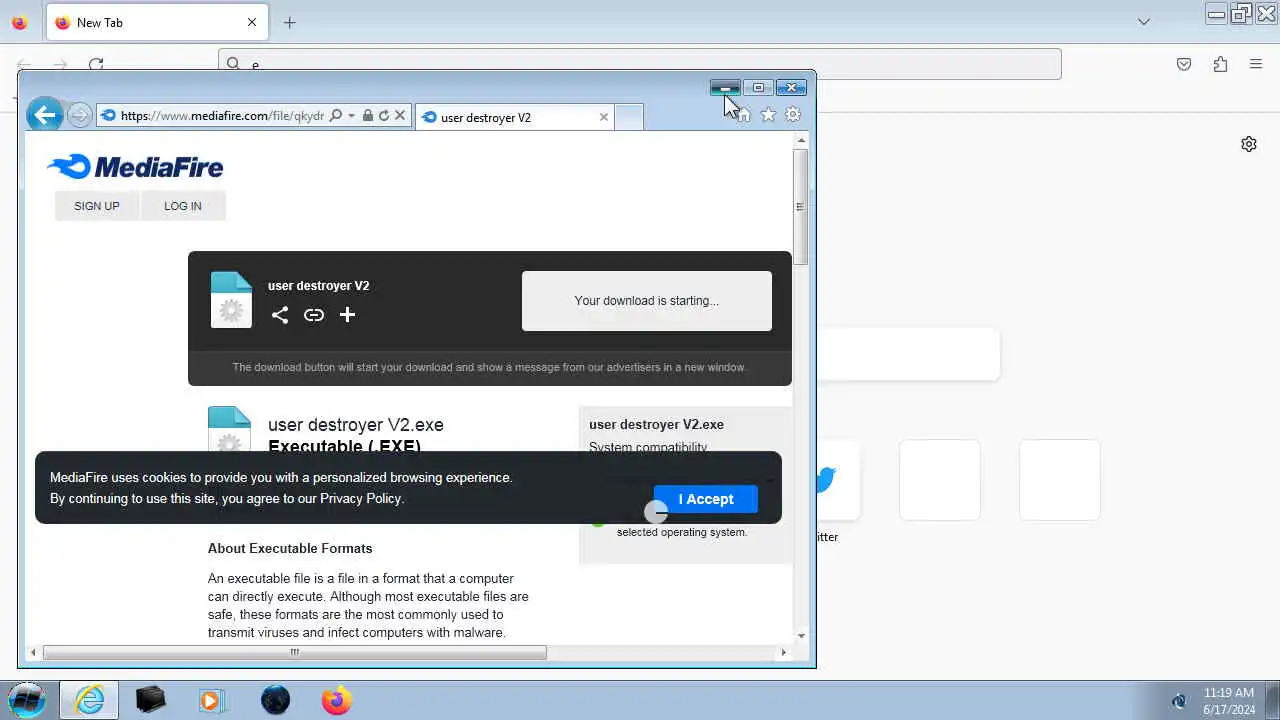Click the taskbar clock showing 11:19 AM

point(1229,700)
